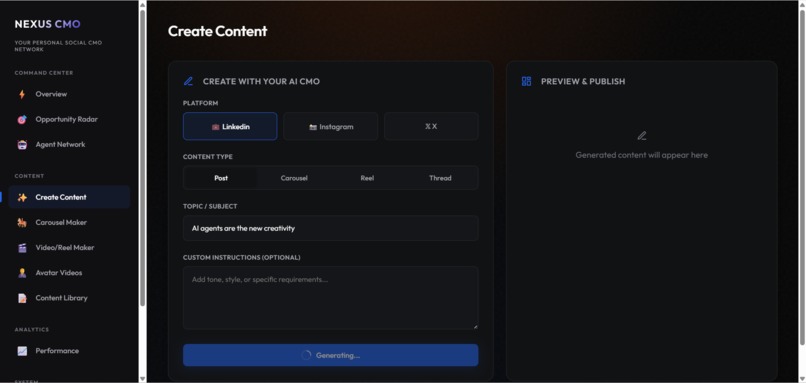Click the Carousel Maker horse icon
Screen dimensions: 806x383
pos(22,223)
